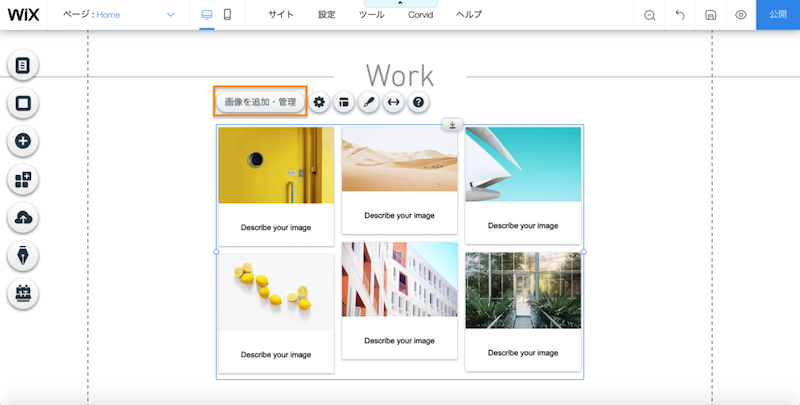Open the Add Apps grid icon
This screenshot has height=405, width=800.
(x=23, y=180)
